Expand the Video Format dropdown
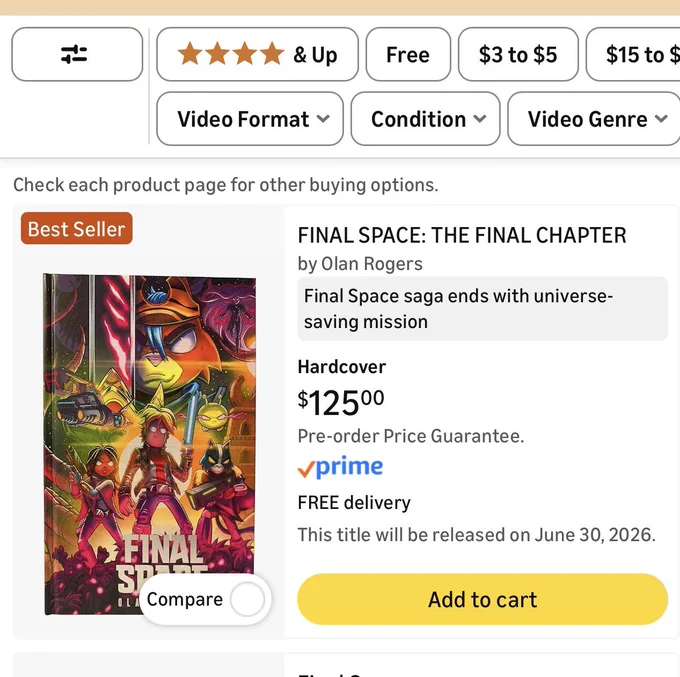This screenshot has height=677, width=680. pos(250,118)
